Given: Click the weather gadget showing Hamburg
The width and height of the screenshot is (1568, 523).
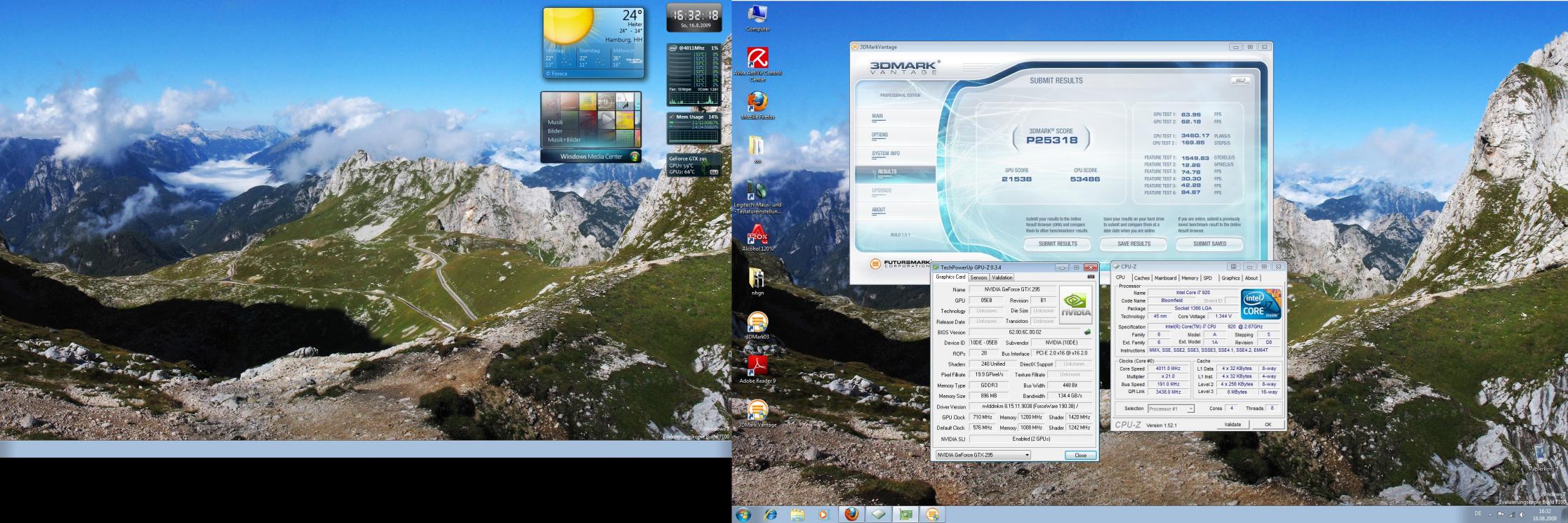Looking at the screenshot, I should pos(594,43).
